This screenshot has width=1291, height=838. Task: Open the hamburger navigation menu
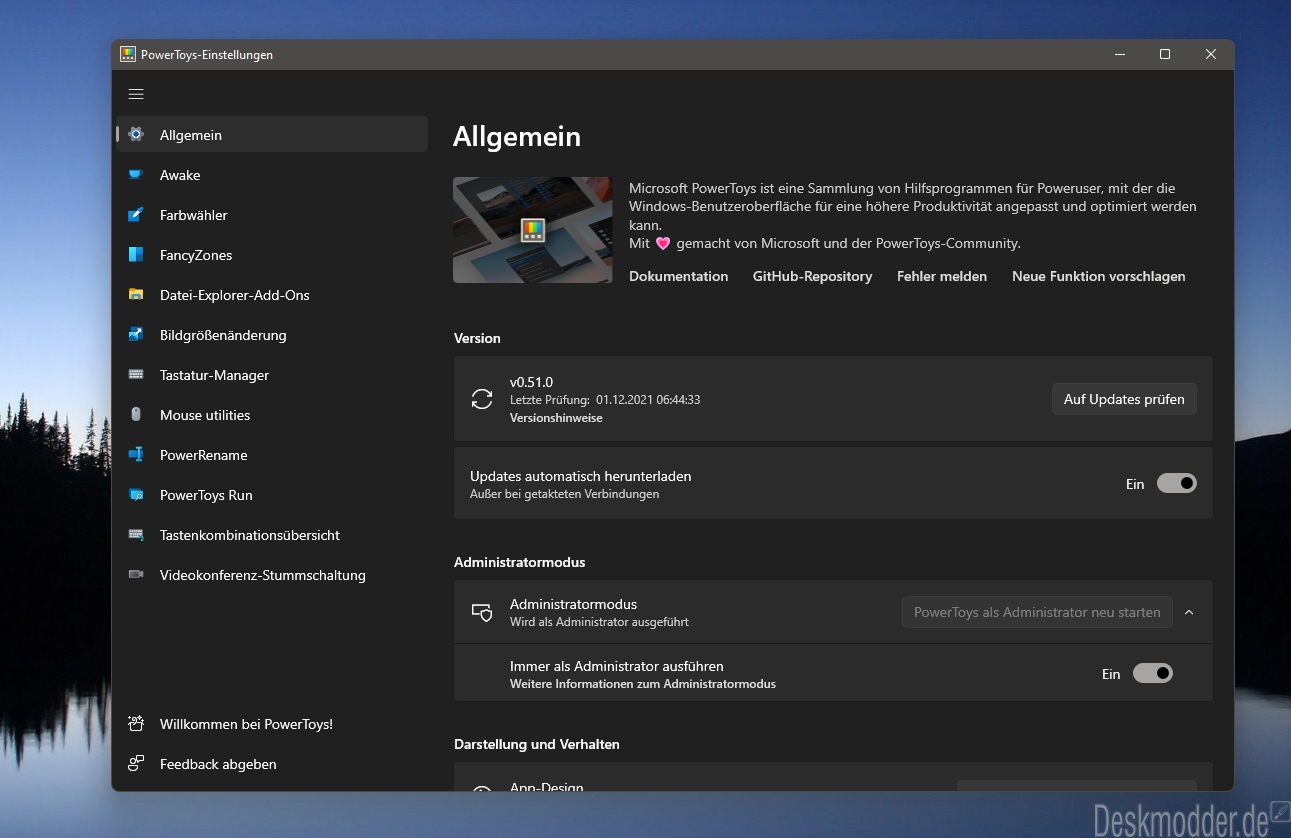click(x=136, y=94)
